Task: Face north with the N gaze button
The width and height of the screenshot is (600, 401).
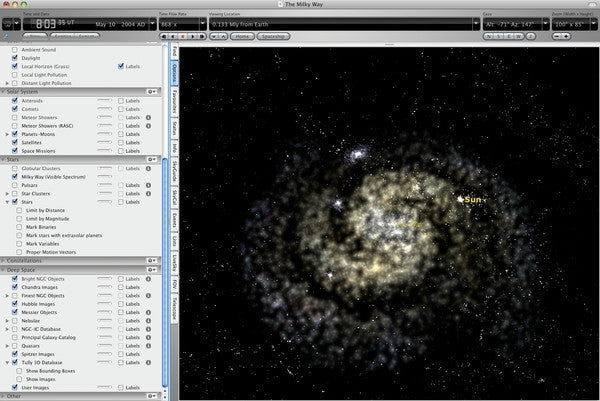Action: coord(488,36)
